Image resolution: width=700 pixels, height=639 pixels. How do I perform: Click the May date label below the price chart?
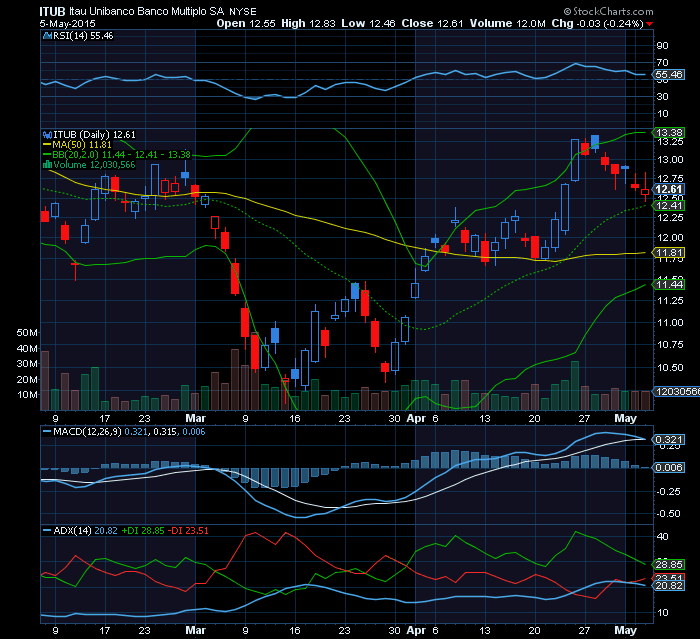click(625, 418)
